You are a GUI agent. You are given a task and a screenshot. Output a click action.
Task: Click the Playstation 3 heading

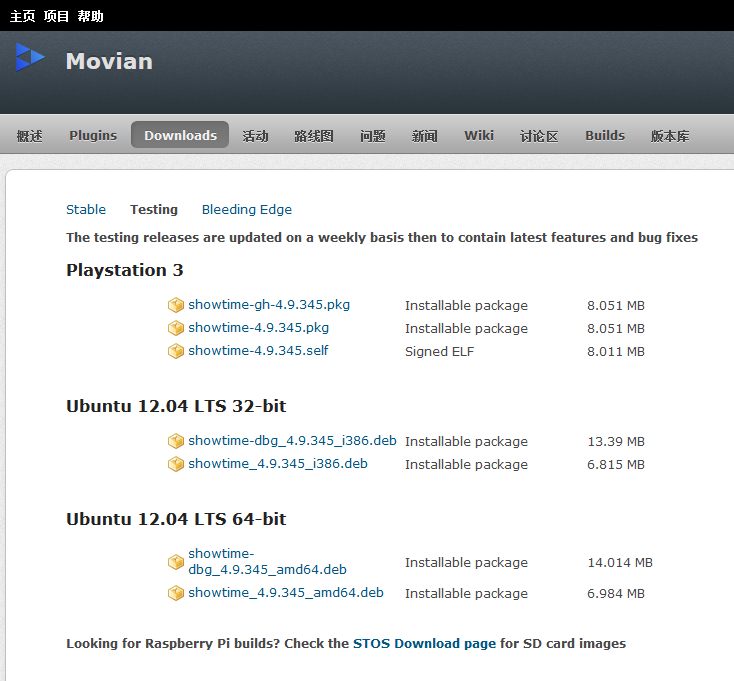point(125,270)
